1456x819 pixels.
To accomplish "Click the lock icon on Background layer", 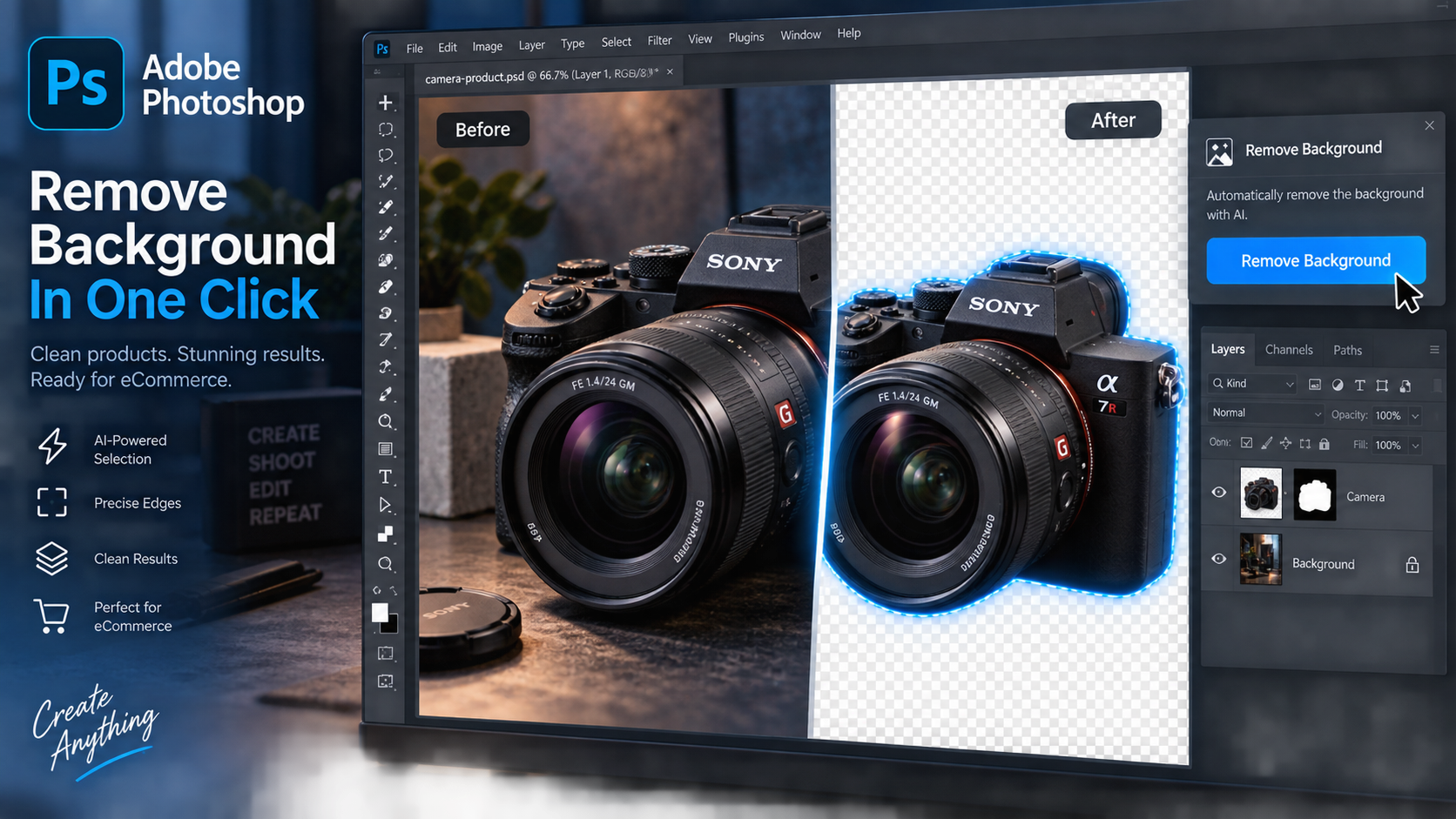I will tap(1412, 565).
